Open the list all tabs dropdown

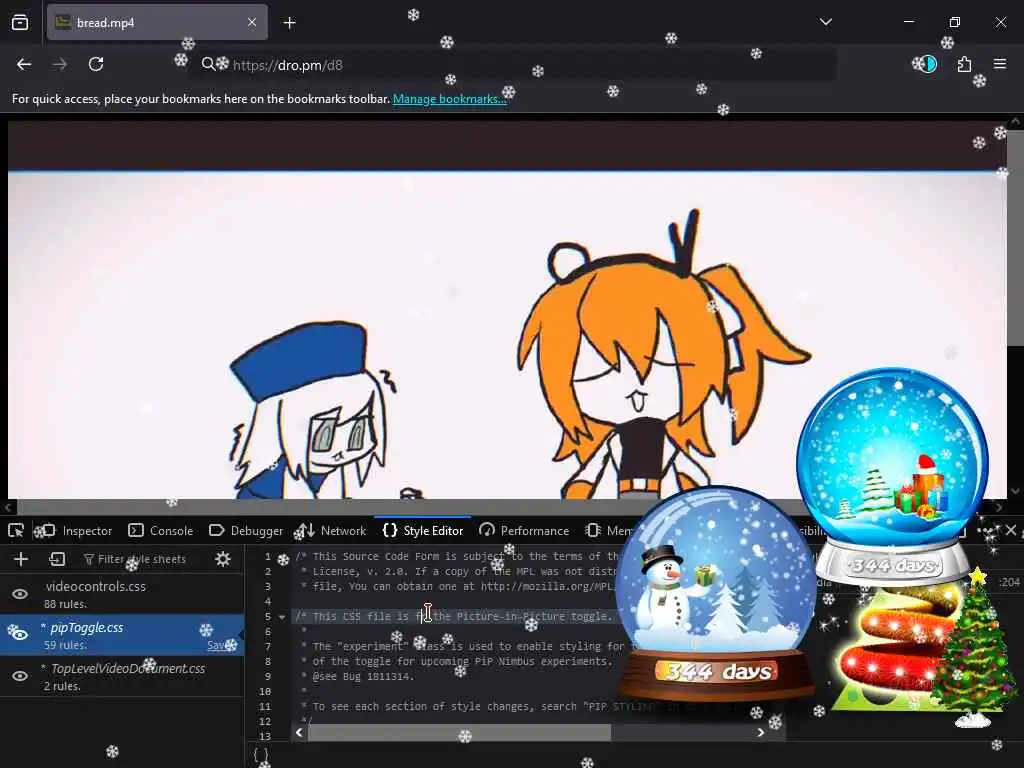(826, 22)
